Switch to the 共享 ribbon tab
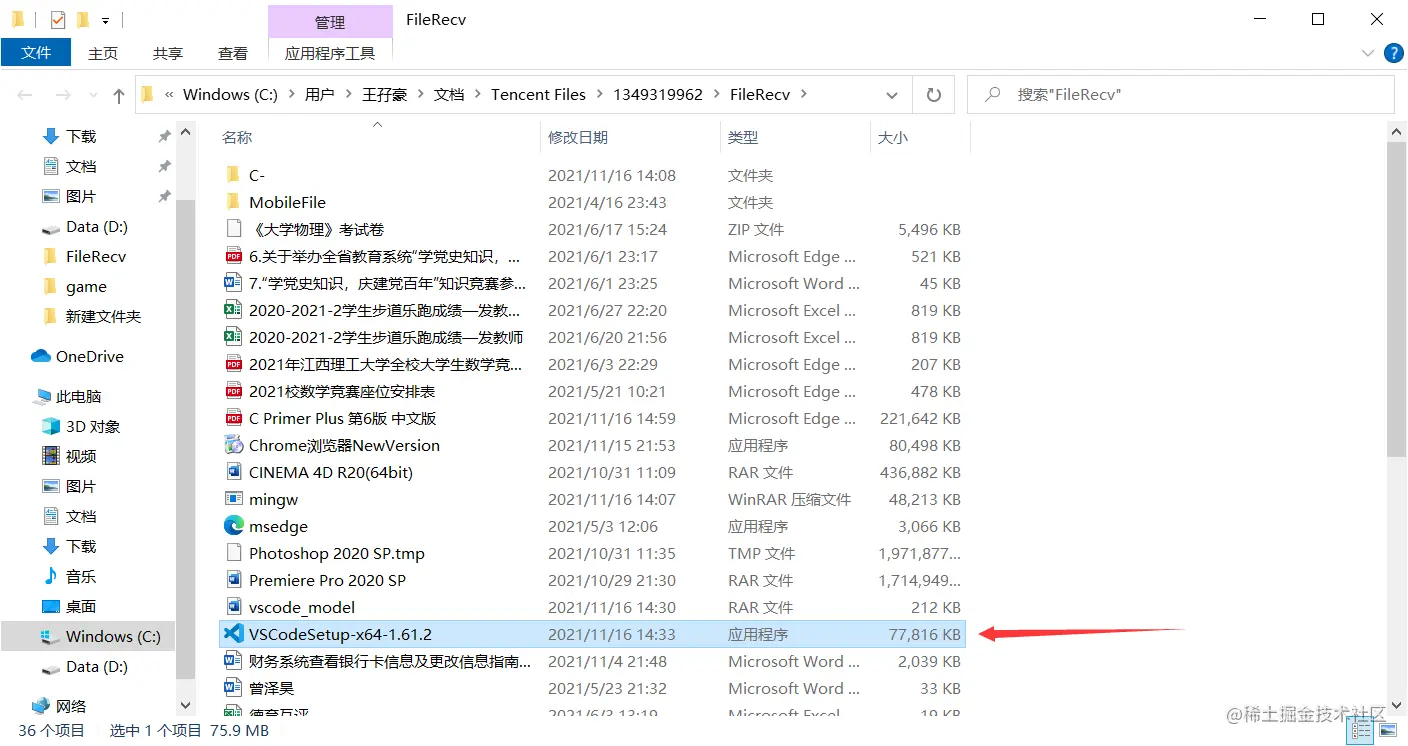The width and height of the screenshot is (1408, 746). 168,54
